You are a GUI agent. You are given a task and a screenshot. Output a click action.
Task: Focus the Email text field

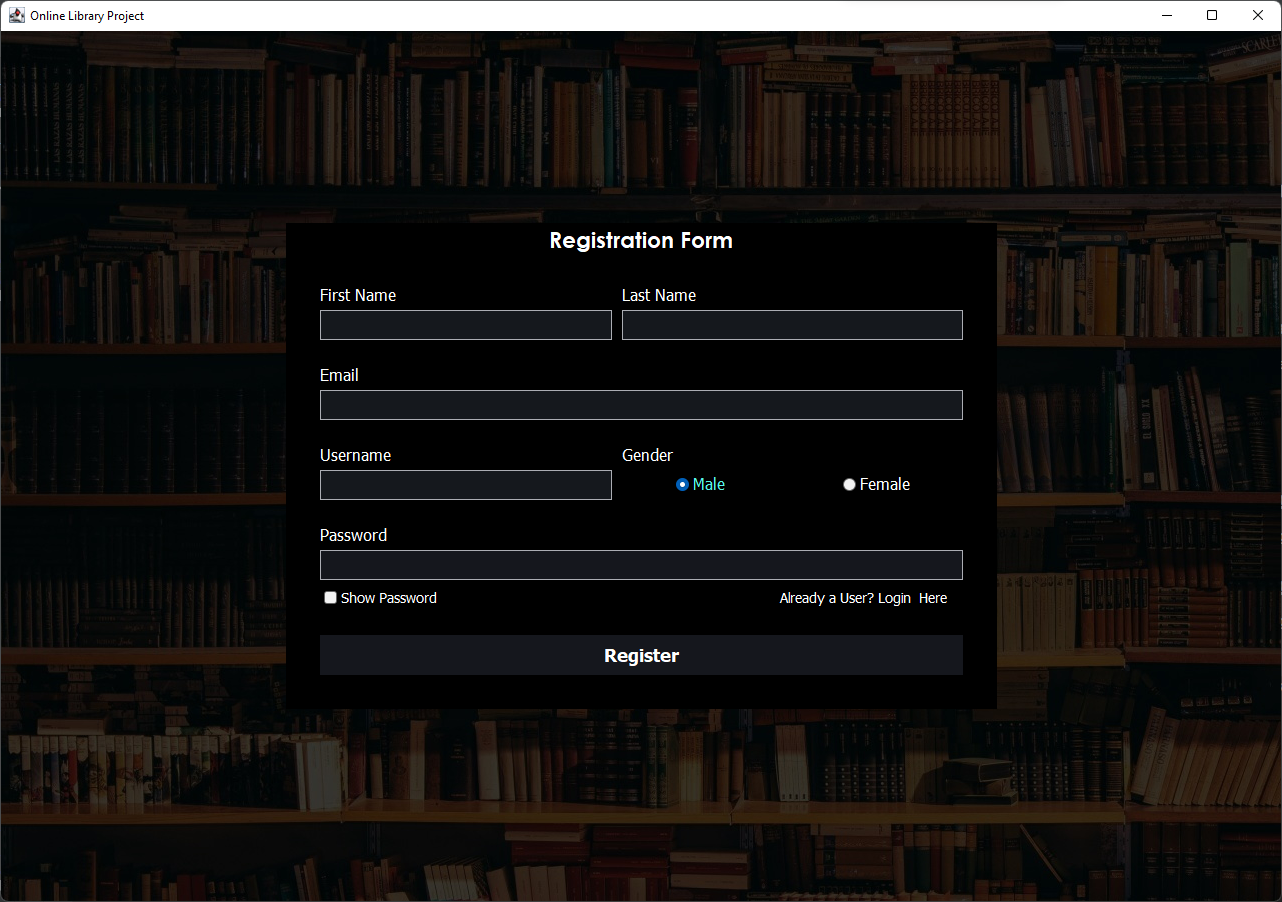[641, 405]
